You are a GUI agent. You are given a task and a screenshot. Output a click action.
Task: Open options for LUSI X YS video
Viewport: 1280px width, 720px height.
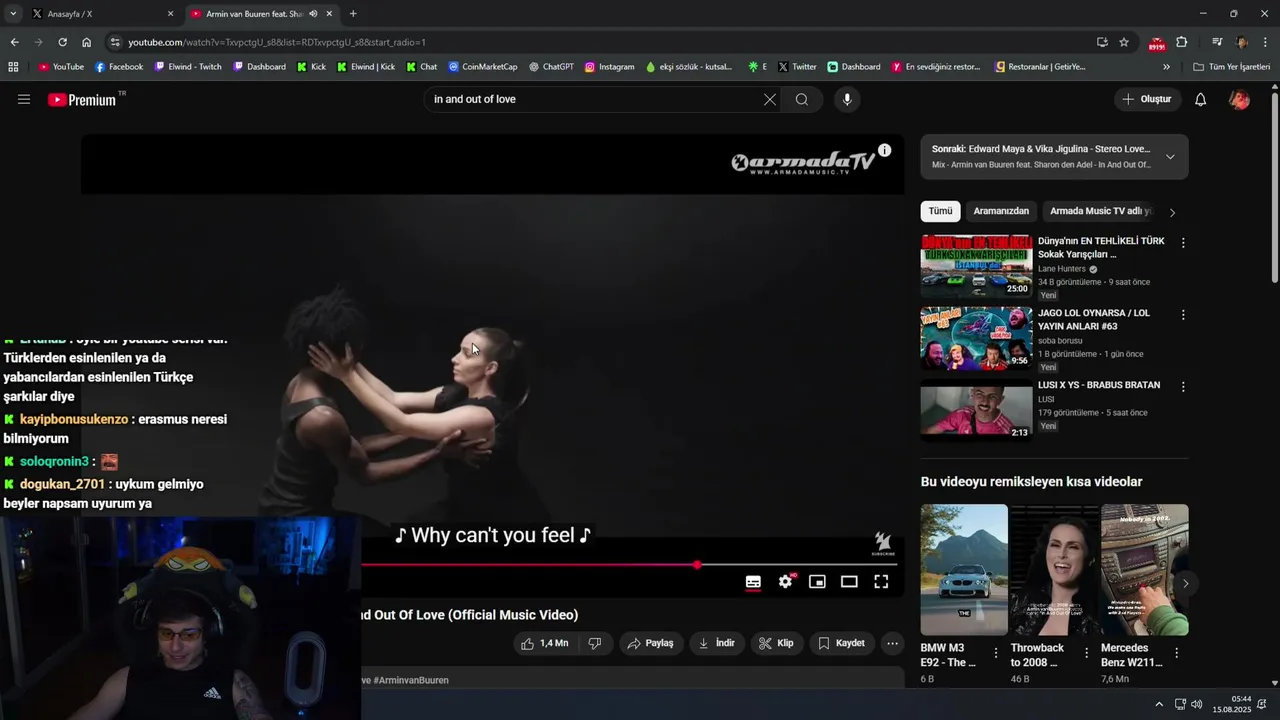pyautogui.click(x=1183, y=386)
